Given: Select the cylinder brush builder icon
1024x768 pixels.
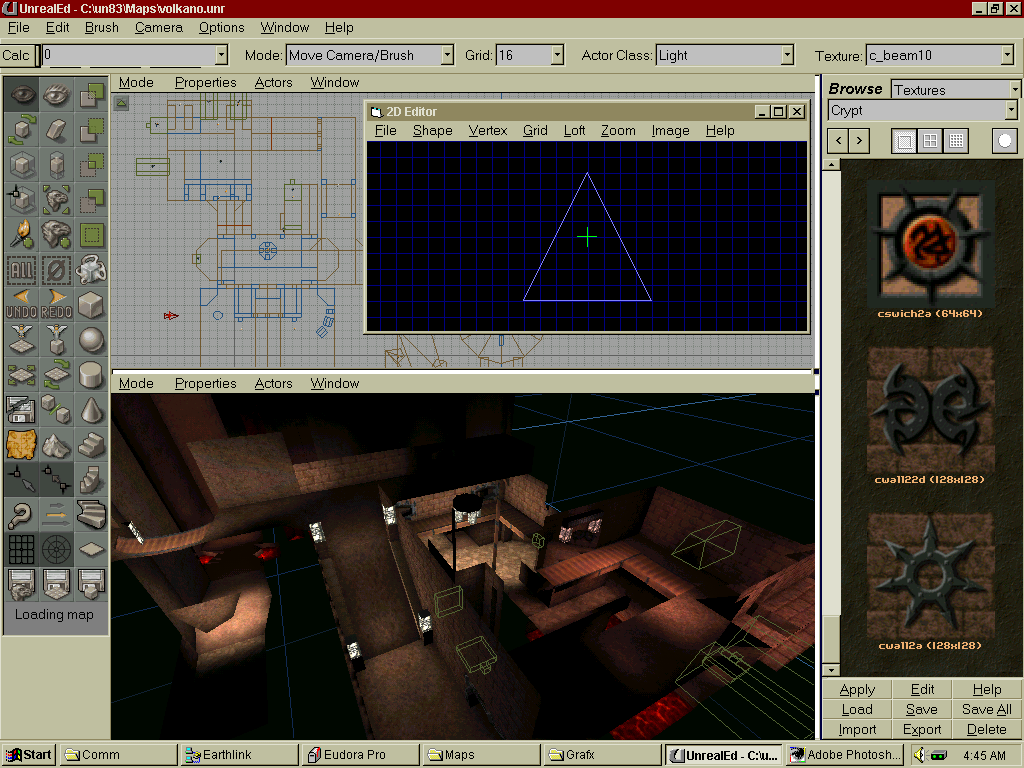Looking at the screenshot, I should click(x=91, y=375).
